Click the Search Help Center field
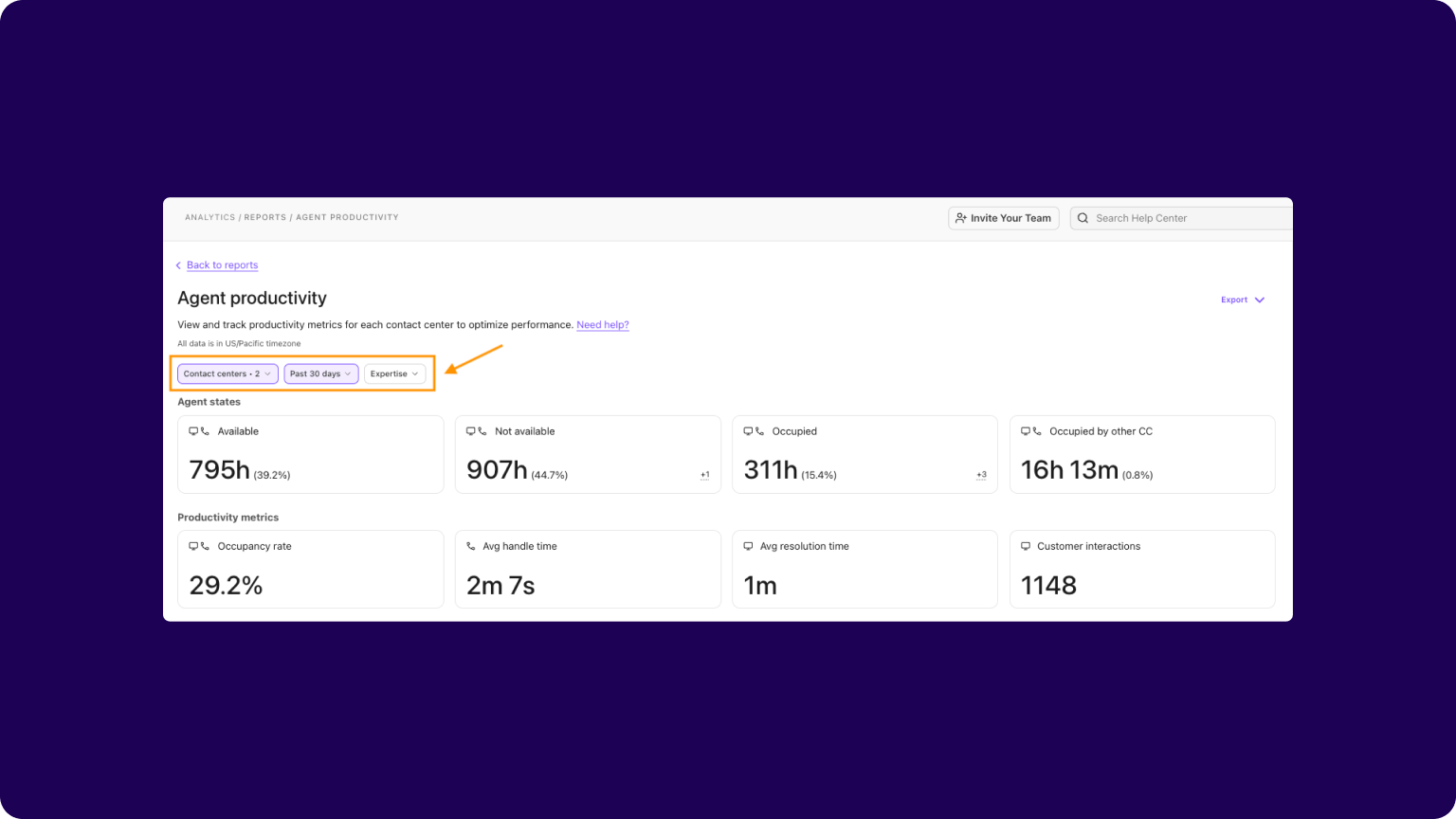 coord(1182,218)
